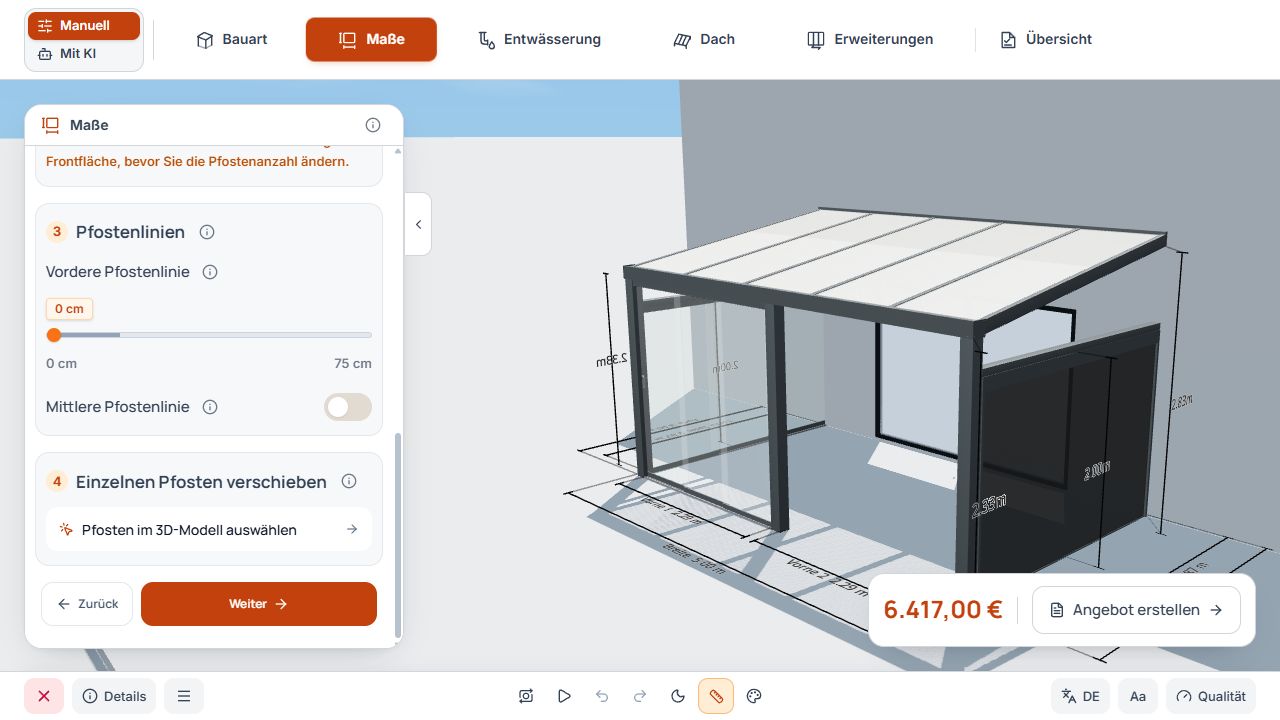Switch to Manuell mode

click(x=84, y=26)
